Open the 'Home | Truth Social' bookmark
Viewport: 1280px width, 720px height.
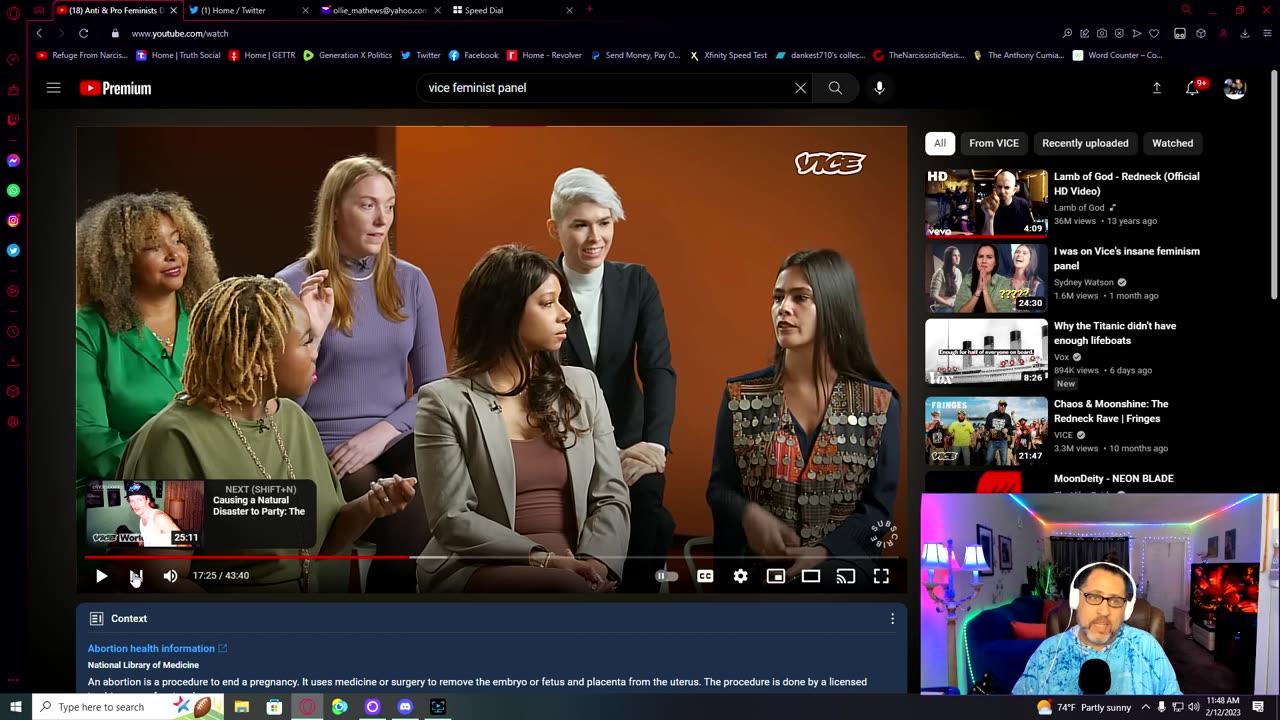pos(178,55)
